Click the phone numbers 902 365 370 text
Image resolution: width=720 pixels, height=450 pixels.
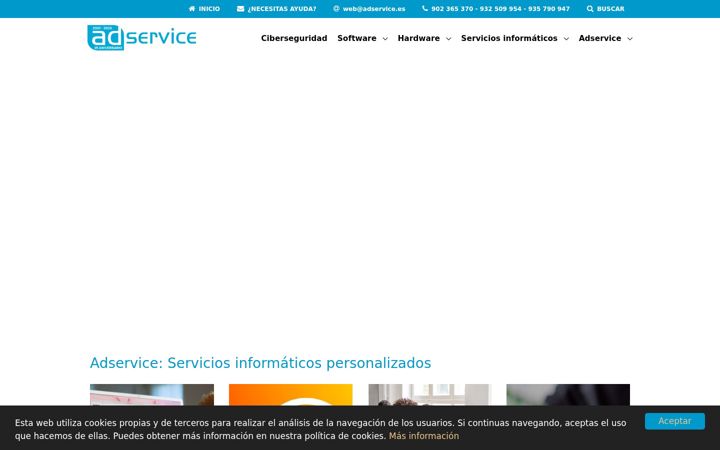(500, 9)
